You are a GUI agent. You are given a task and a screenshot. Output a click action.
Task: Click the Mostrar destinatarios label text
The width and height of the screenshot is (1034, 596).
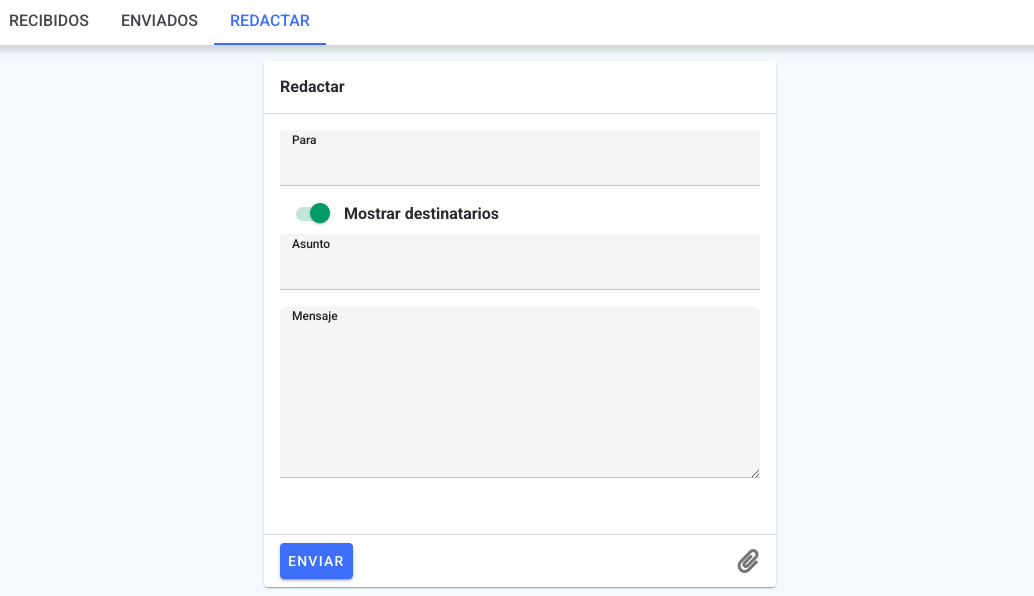[x=421, y=214]
